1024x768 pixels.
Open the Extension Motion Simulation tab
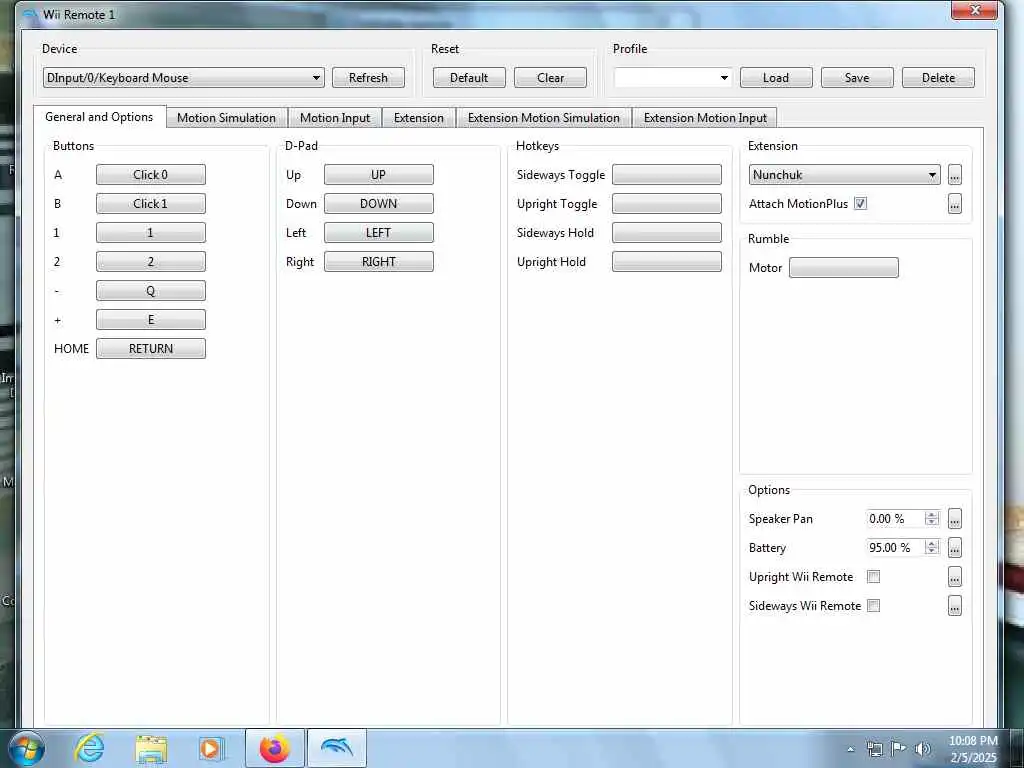543,118
